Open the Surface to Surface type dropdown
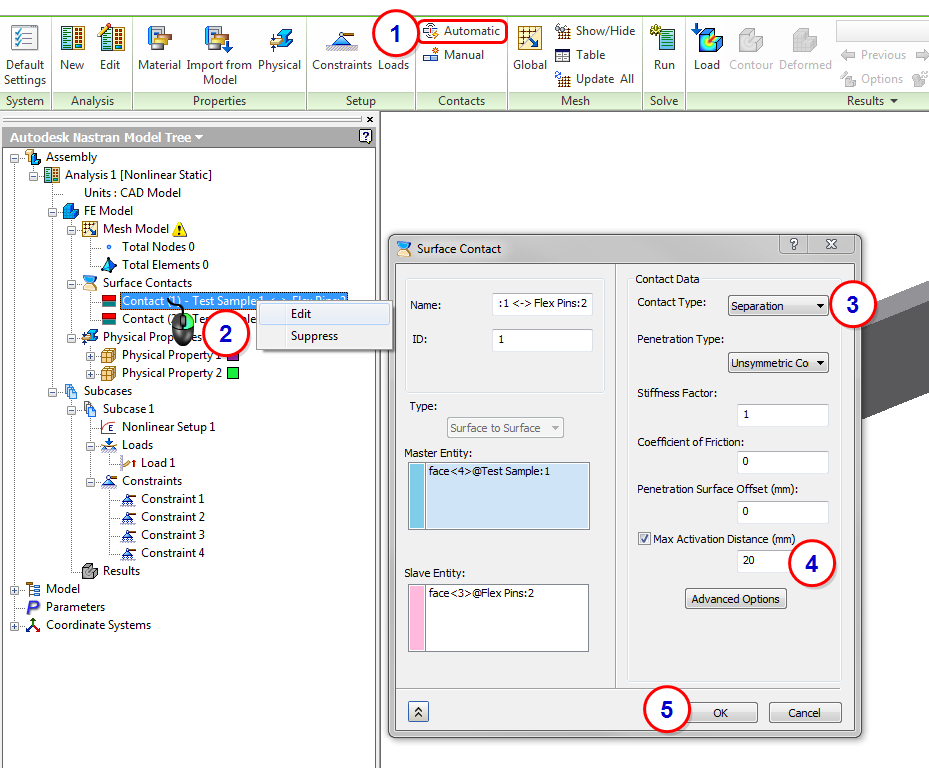This screenshot has width=929, height=768. tap(505, 428)
